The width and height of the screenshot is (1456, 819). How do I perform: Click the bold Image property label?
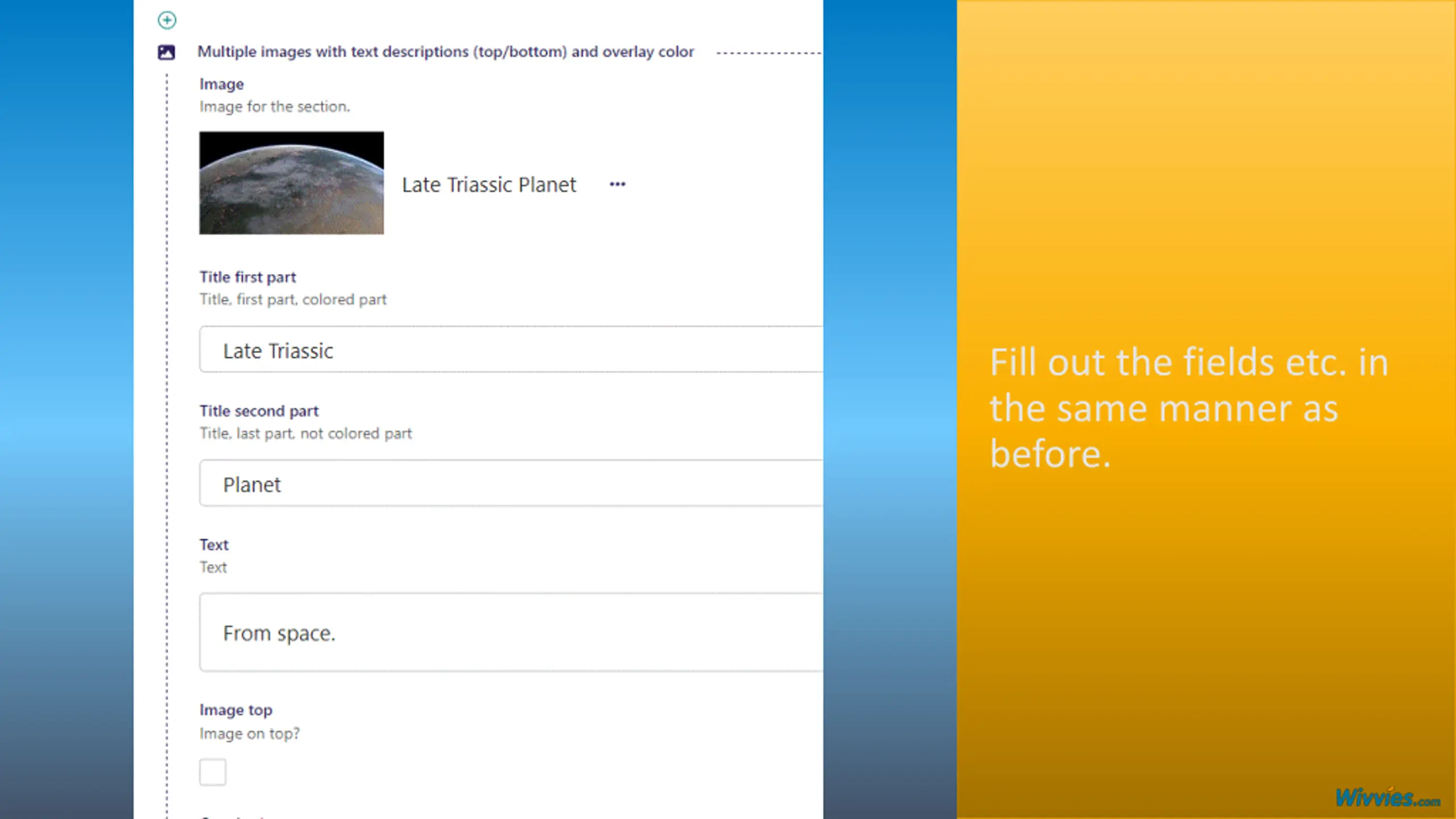pyautogui.click(x=221, y=84)
